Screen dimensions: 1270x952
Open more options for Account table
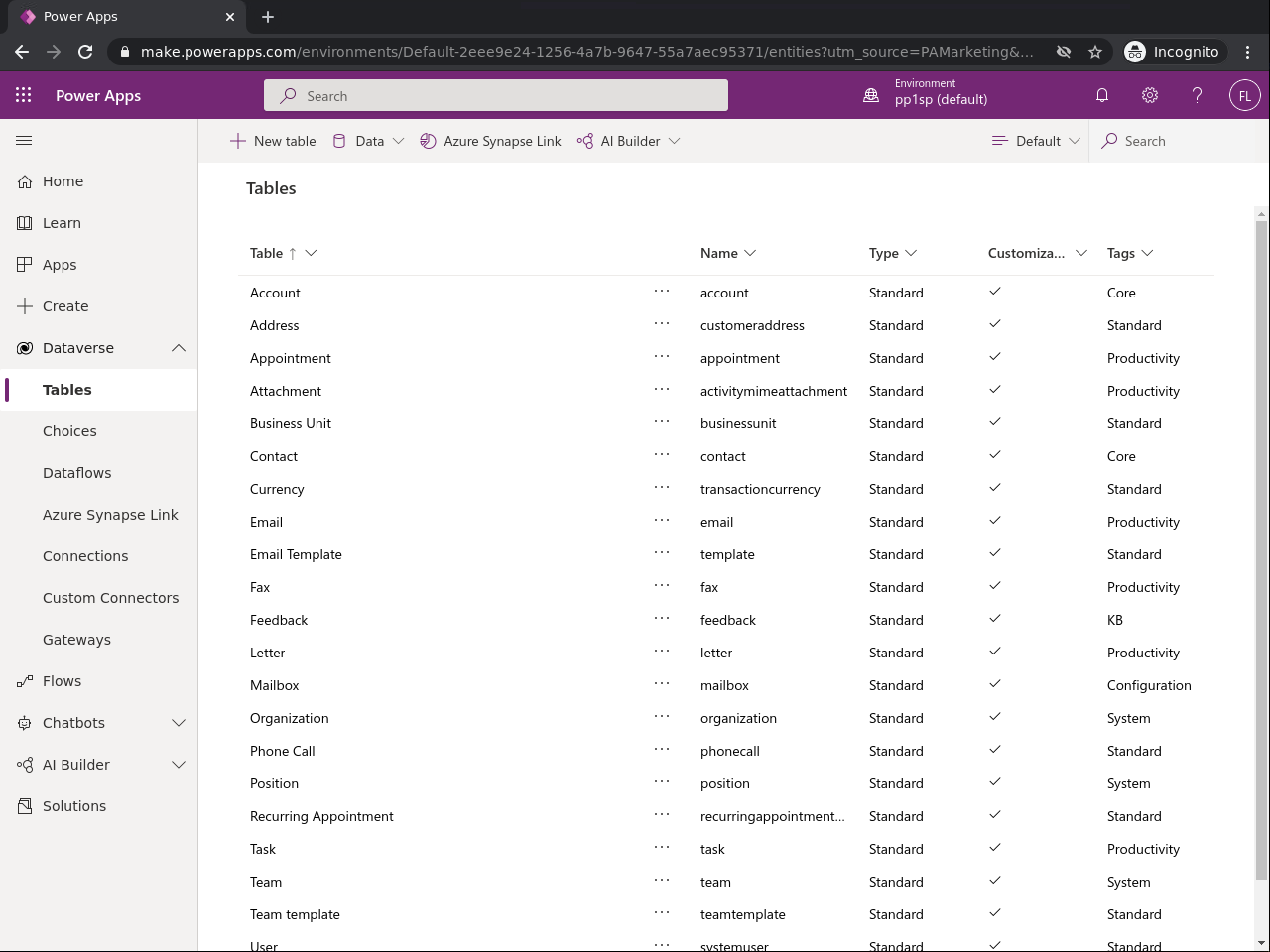coord(662,292)
